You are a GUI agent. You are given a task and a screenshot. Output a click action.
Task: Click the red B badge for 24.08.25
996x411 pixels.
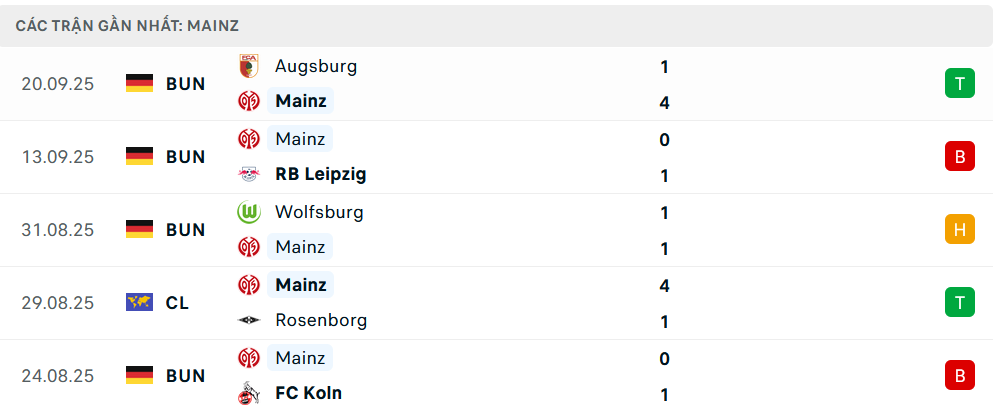[959, 375]
